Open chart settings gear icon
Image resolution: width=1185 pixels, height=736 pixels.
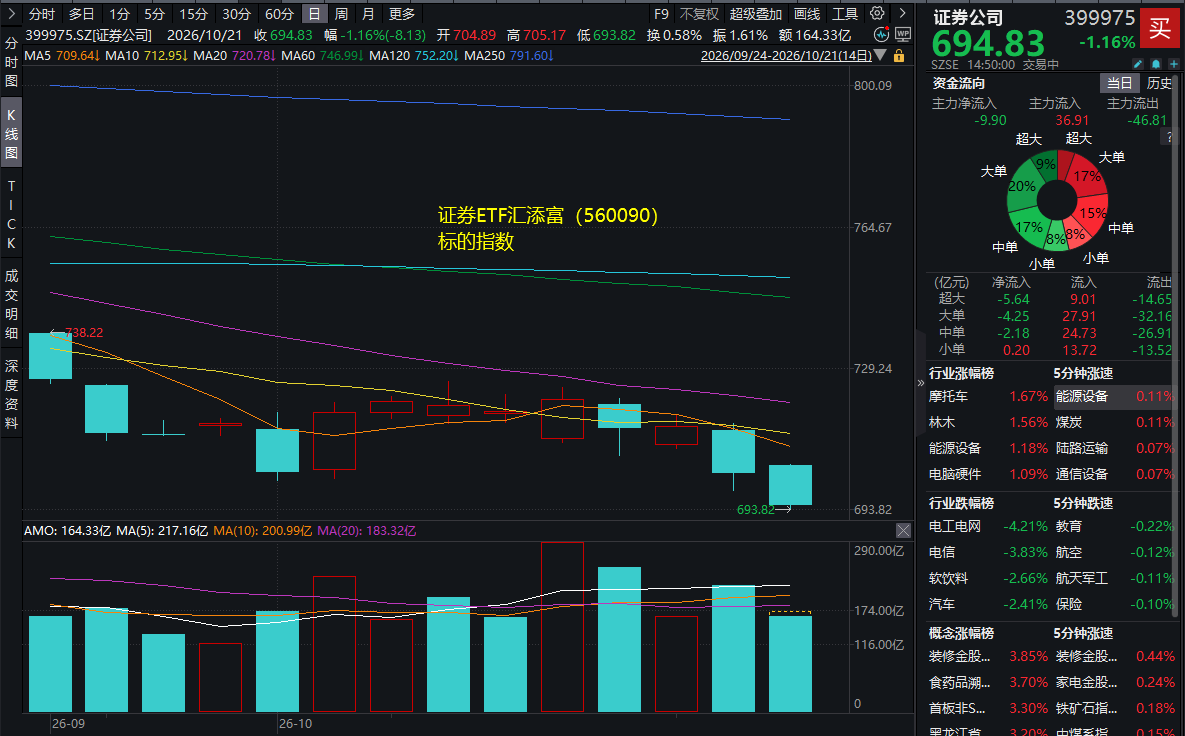pyautogui.click(x=877, y=14)
